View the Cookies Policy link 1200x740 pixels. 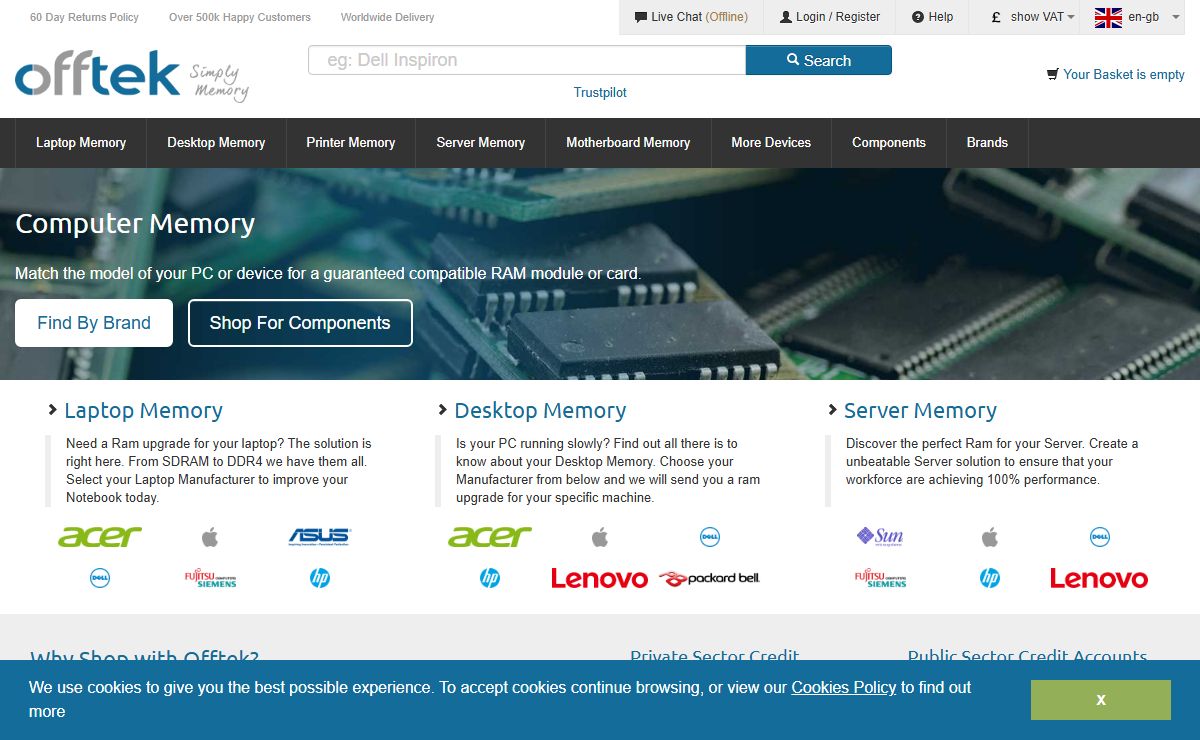(x=844, y=687)
